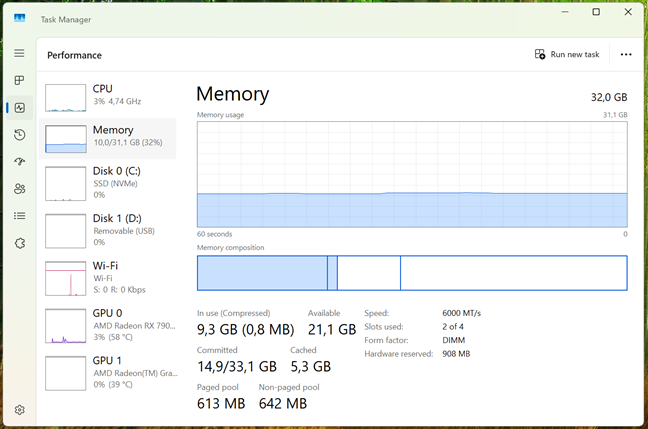The width and height of the screenshot is (648, 429).
Task: Show Wi-Fi network throughput graph
Action: pyautogui.click(x=108, y=277)
